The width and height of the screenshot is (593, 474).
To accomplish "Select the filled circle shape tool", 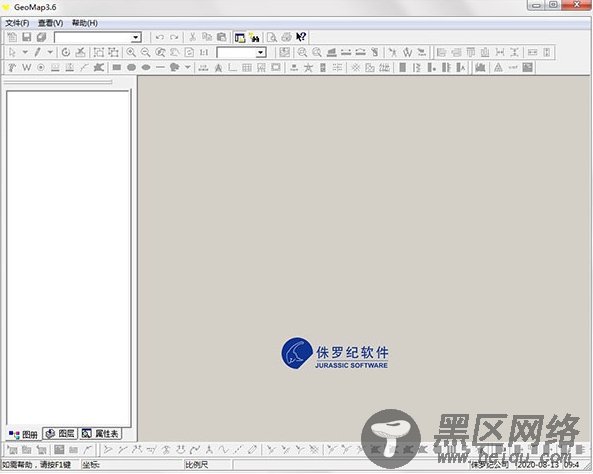I will coord(131,68).
